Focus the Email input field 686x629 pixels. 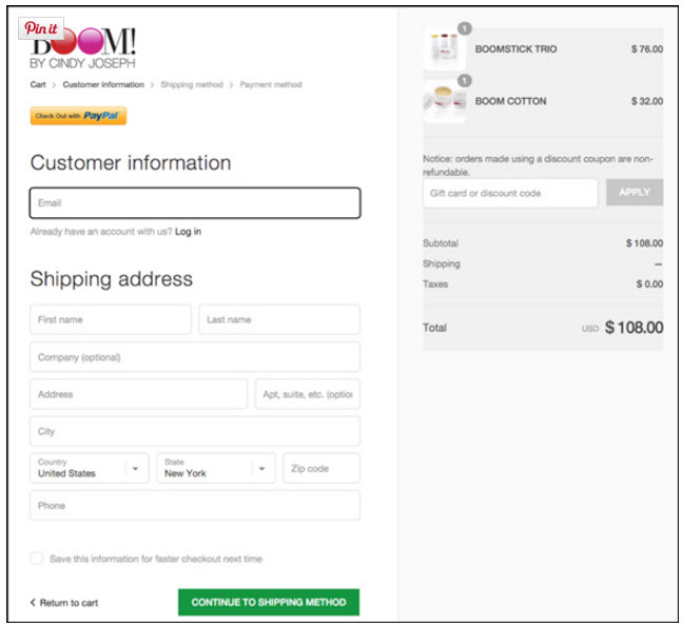pos(195,203)
